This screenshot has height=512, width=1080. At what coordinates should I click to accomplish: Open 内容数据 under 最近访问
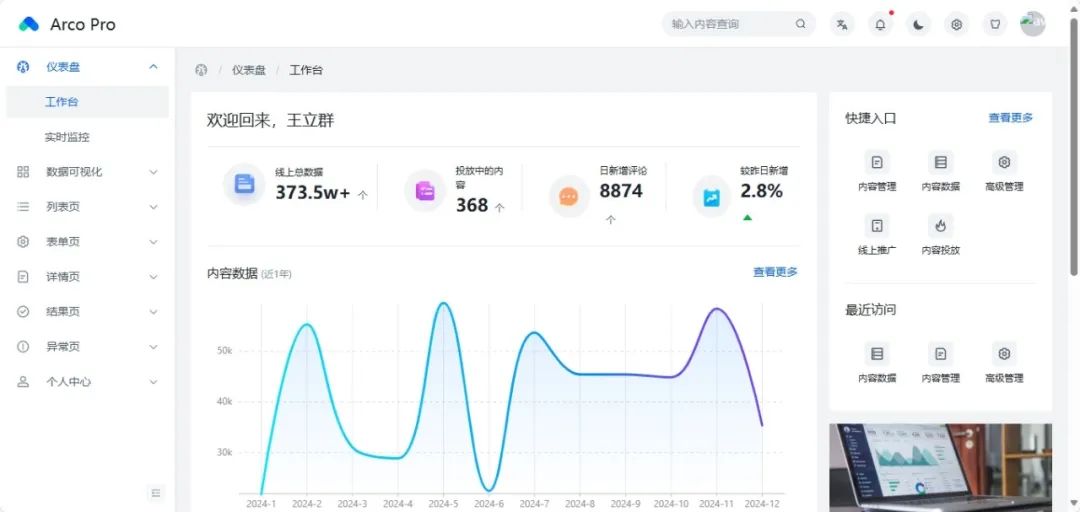point(877,363)
